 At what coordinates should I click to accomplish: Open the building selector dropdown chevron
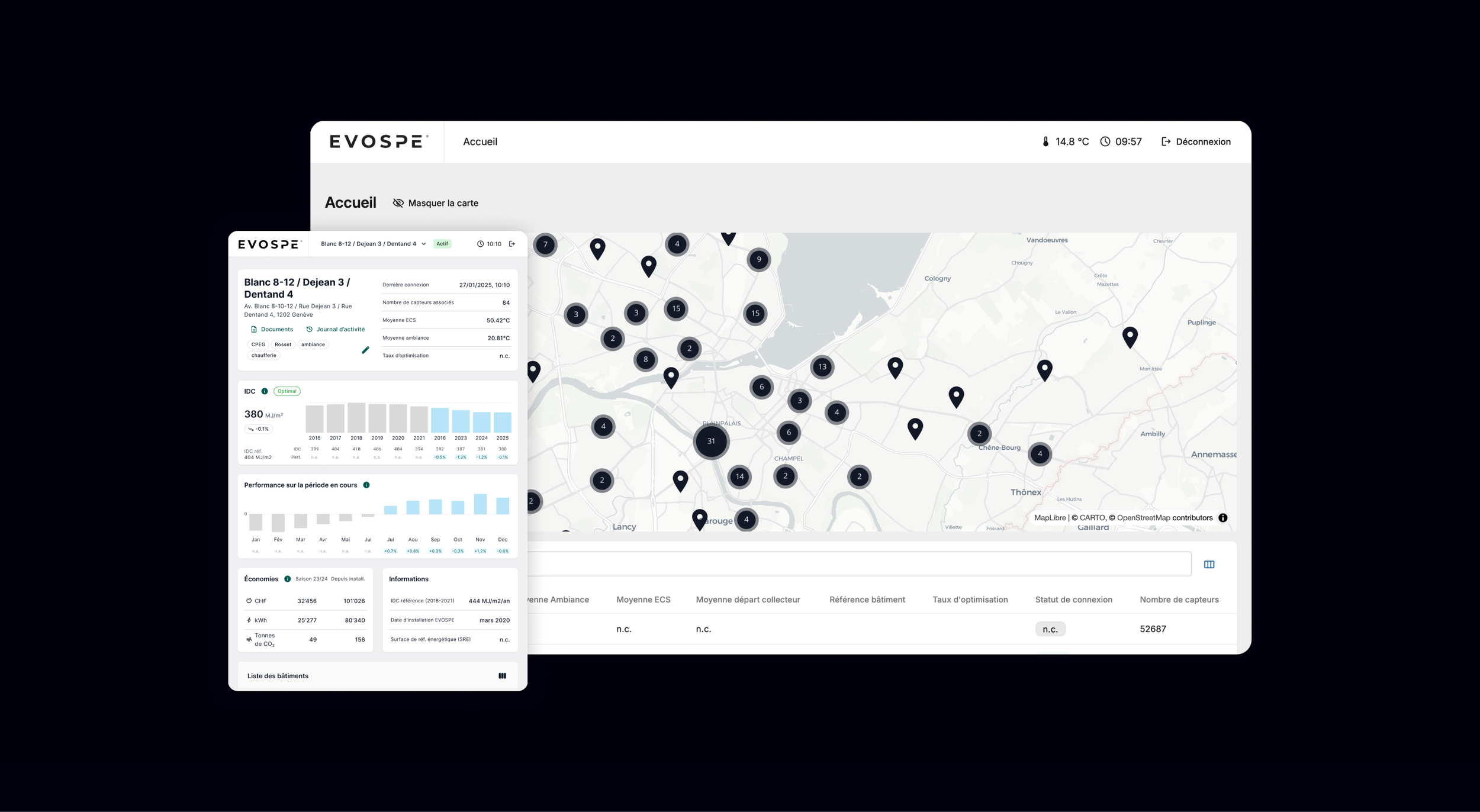coord(424,244)
